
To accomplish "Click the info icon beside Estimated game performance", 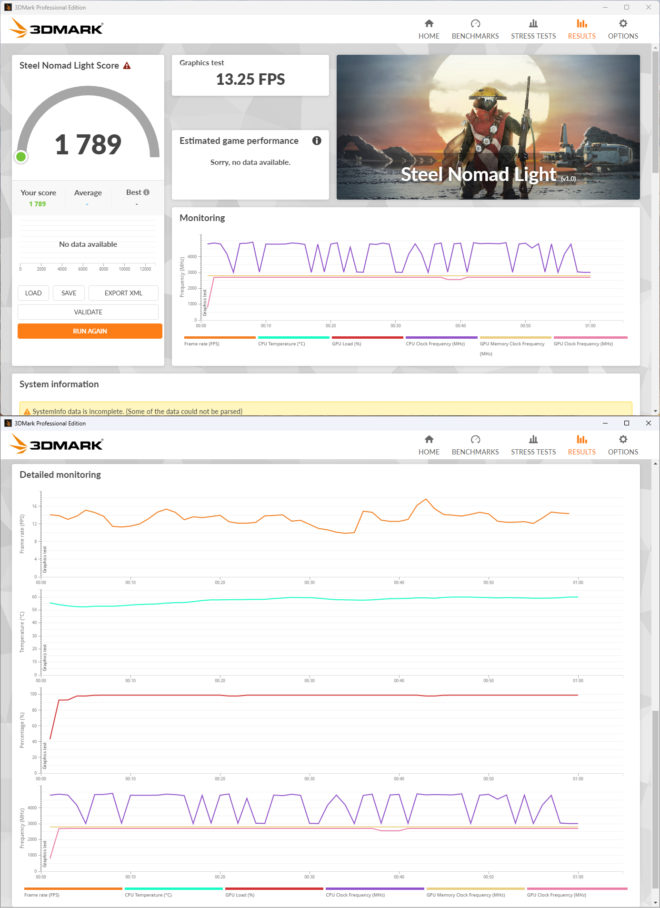I will (x=317, y=141).
